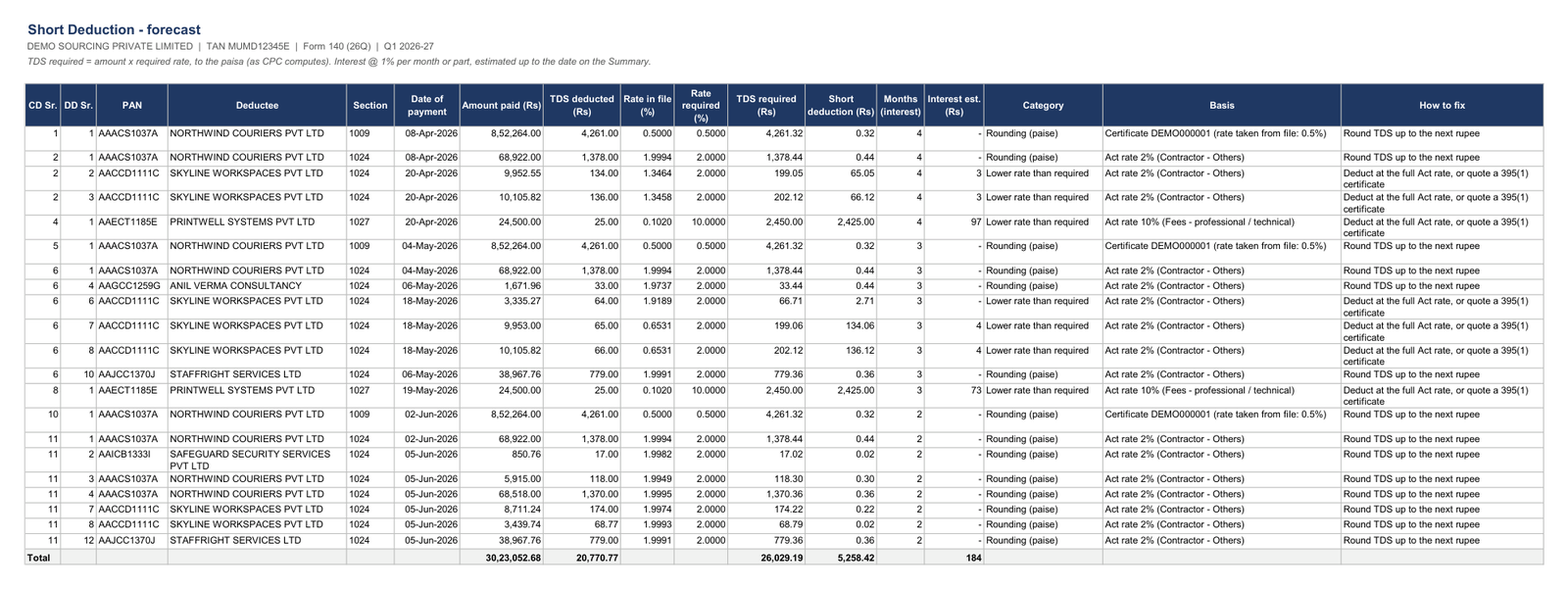The height and width of the screenshot is (589, 1568).
Task: Click the 'Months (interest)' header
Action: coord(901,106)
